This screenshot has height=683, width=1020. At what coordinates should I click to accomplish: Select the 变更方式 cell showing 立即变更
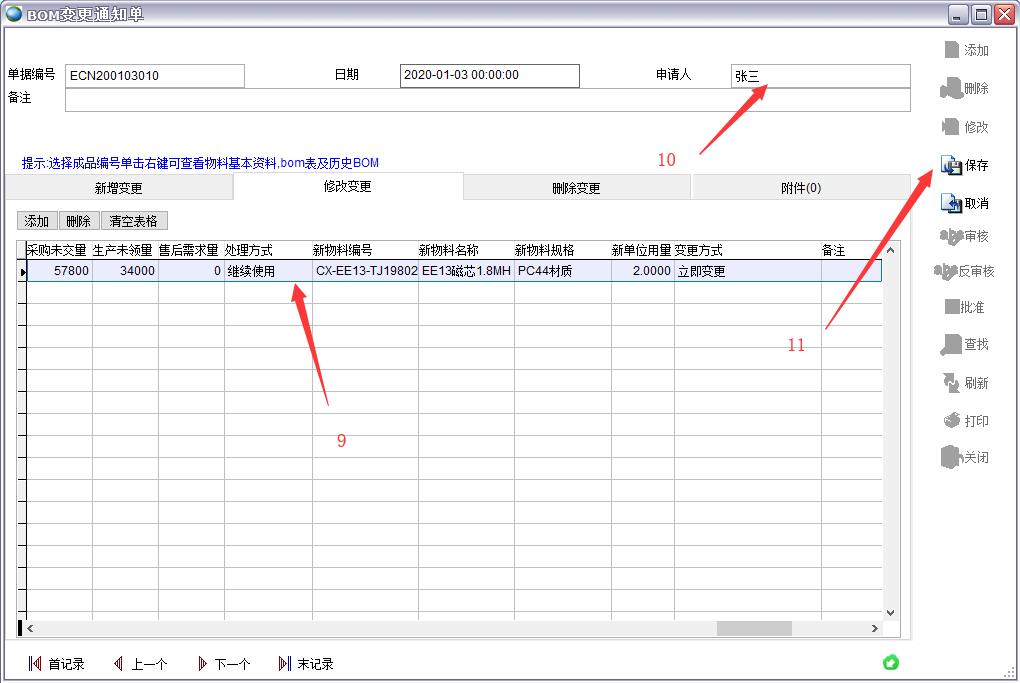[746, 271]
